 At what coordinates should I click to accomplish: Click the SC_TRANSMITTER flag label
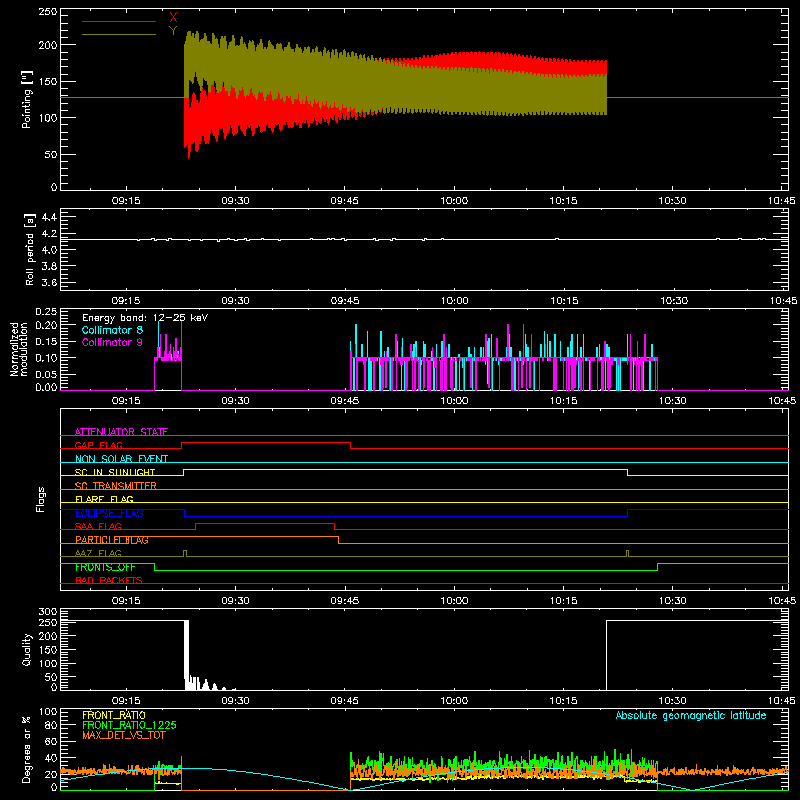tap(115, 486)
